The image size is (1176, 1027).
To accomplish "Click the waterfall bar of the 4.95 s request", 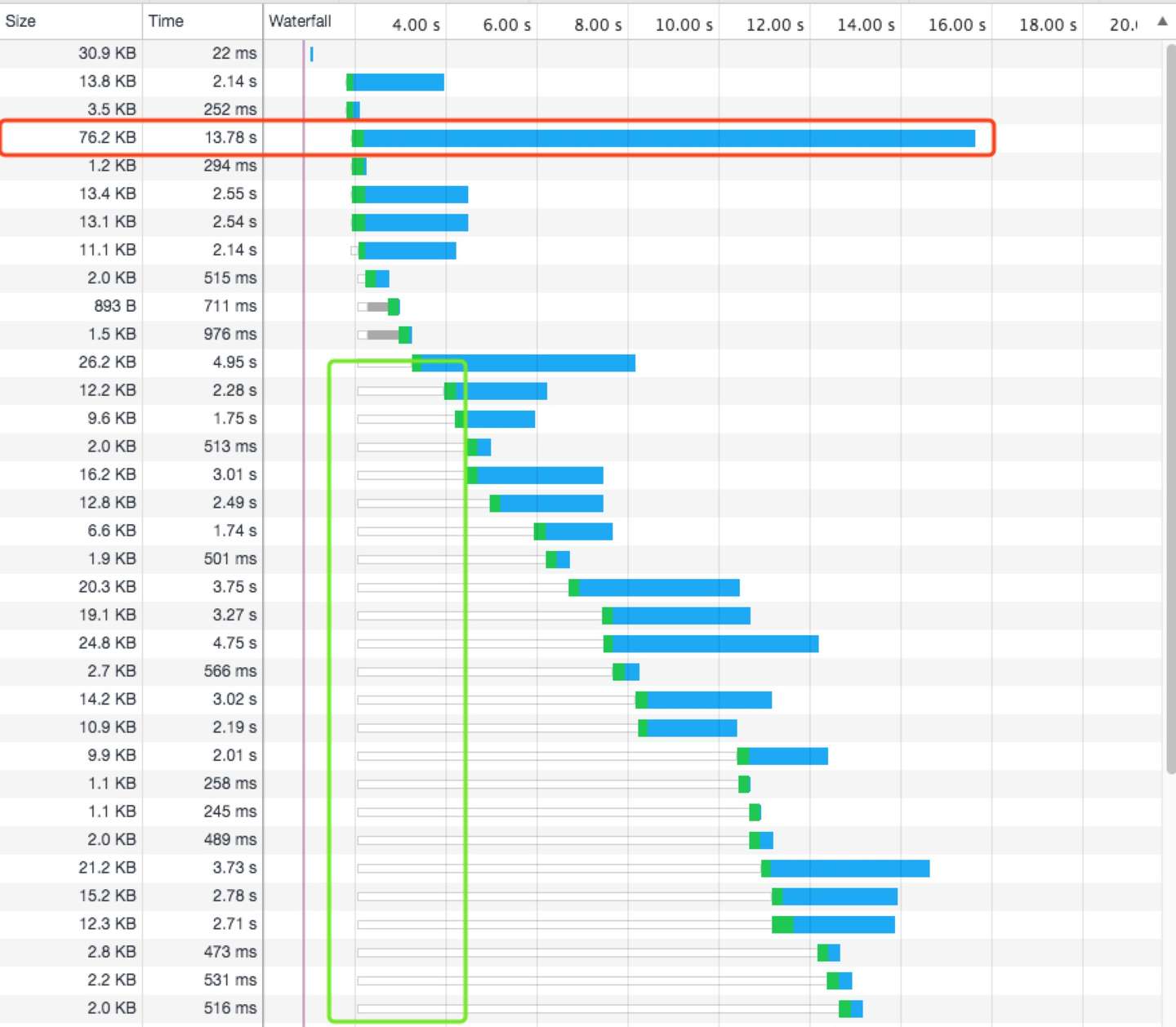I will point(523,363).
